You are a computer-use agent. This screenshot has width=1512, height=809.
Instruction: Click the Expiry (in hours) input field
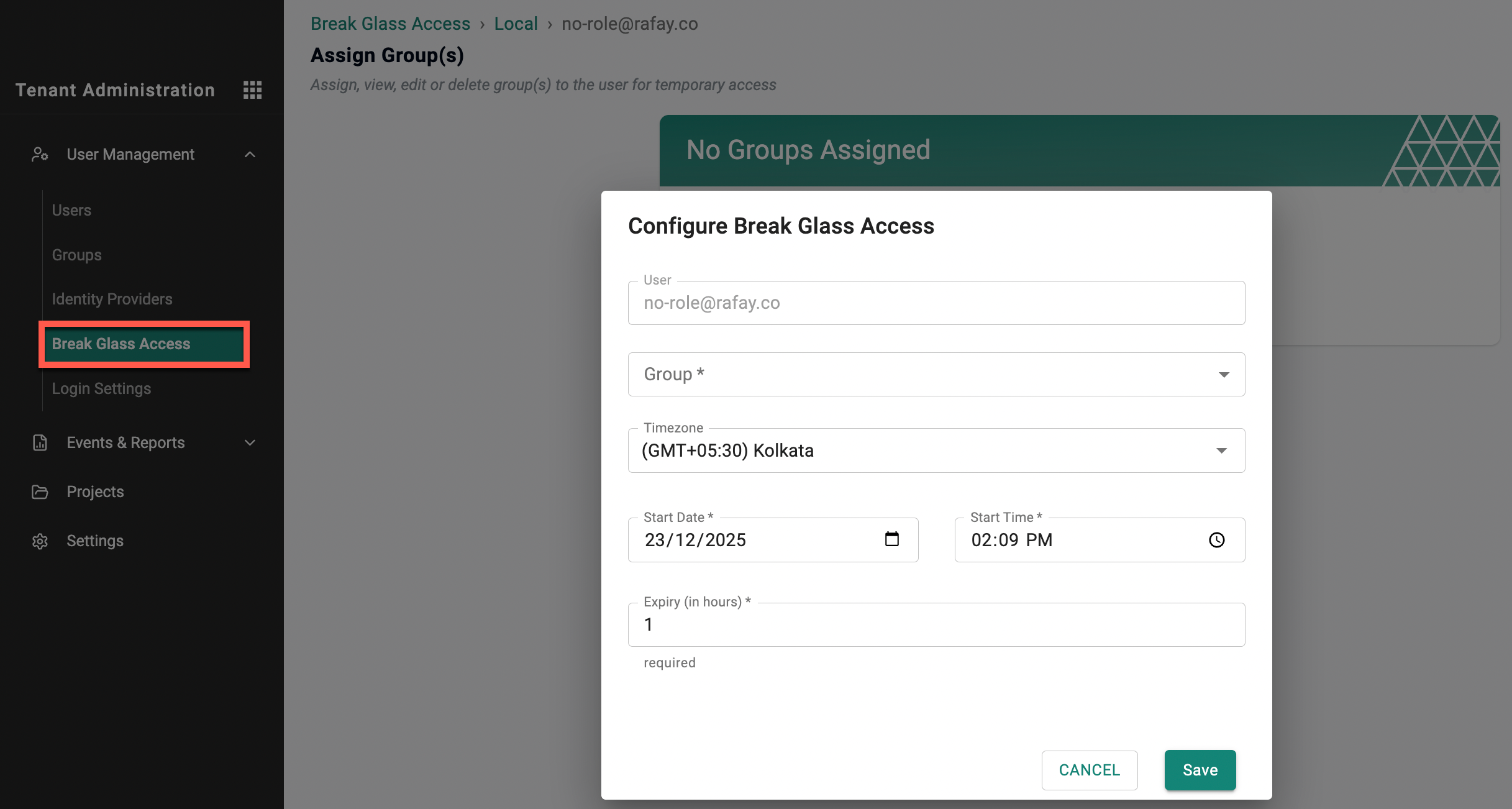(936, 624)
